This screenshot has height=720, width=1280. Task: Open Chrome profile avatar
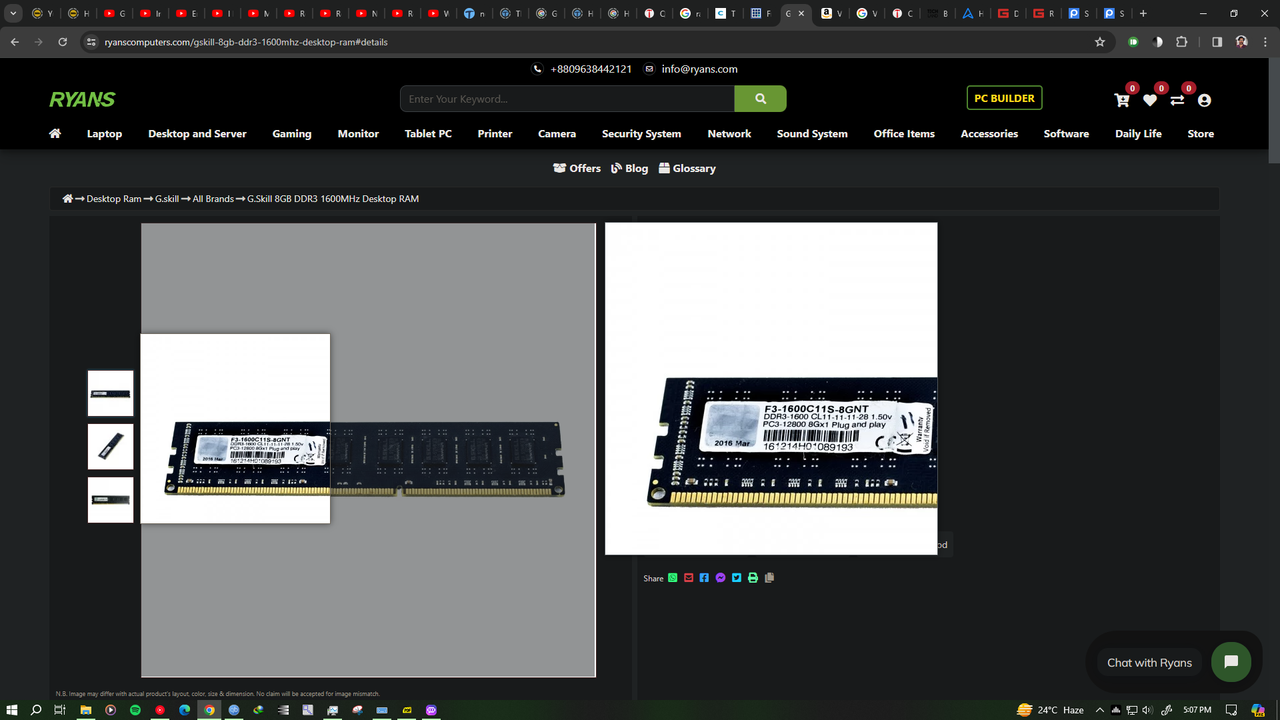pyautogui.click(x=1241, y=42)
